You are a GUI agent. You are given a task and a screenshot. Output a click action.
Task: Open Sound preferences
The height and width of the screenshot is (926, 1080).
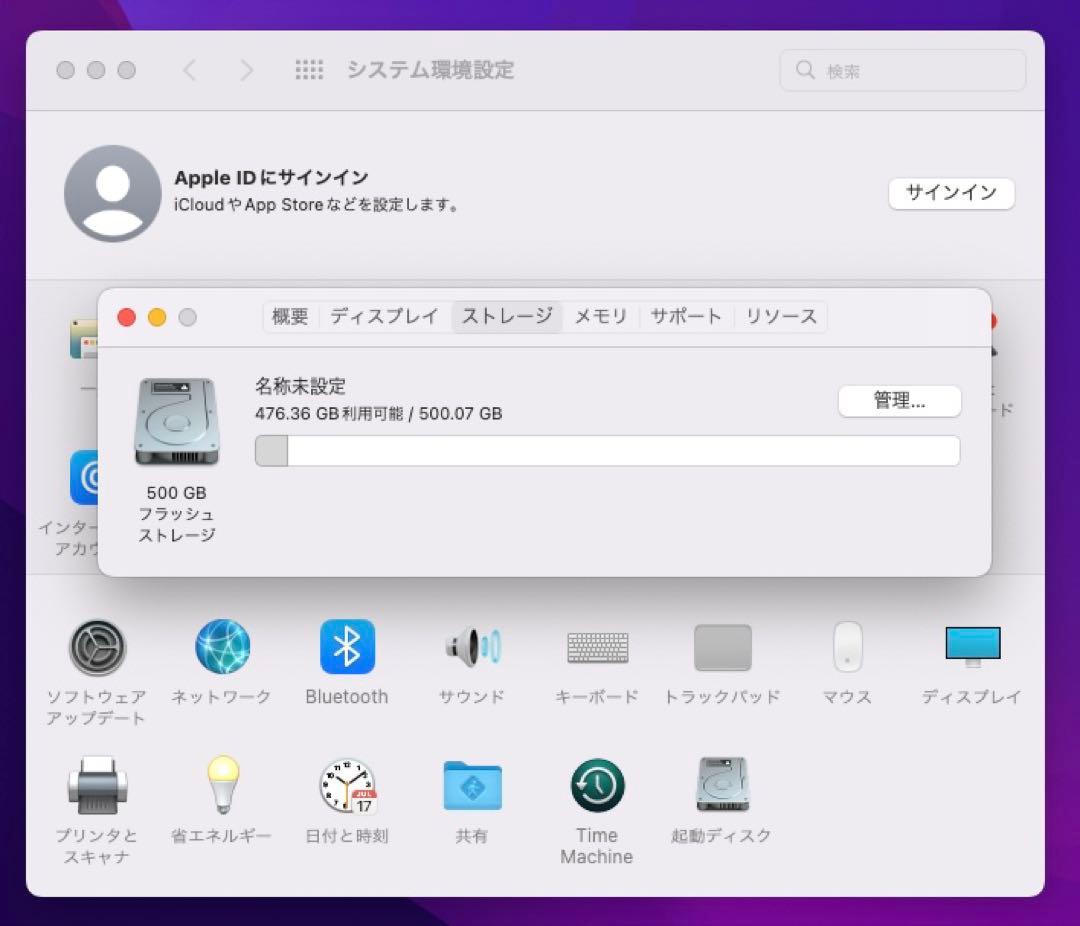pyautogui.click(x=471, y=647)
